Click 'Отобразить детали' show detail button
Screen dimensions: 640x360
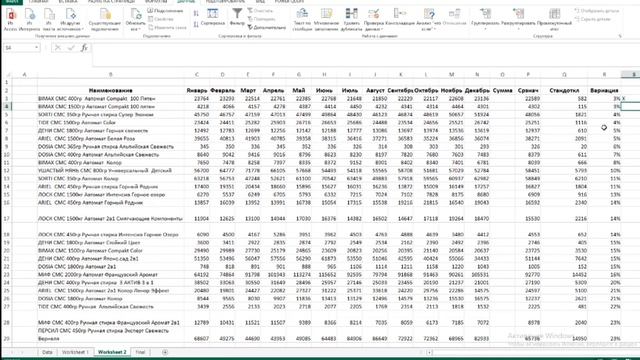click(x=597, y=11)
